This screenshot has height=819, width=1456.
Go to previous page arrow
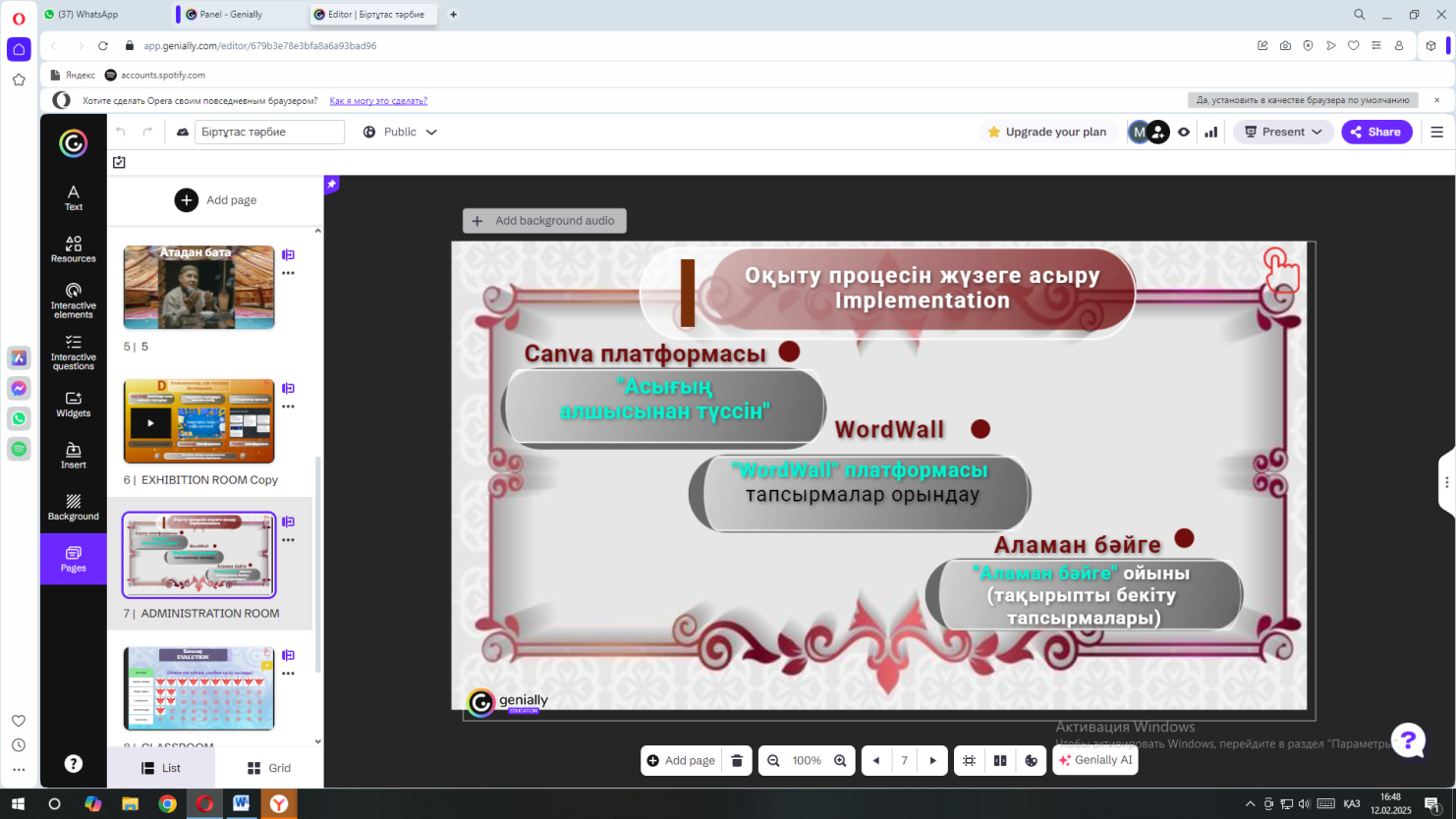876,760
